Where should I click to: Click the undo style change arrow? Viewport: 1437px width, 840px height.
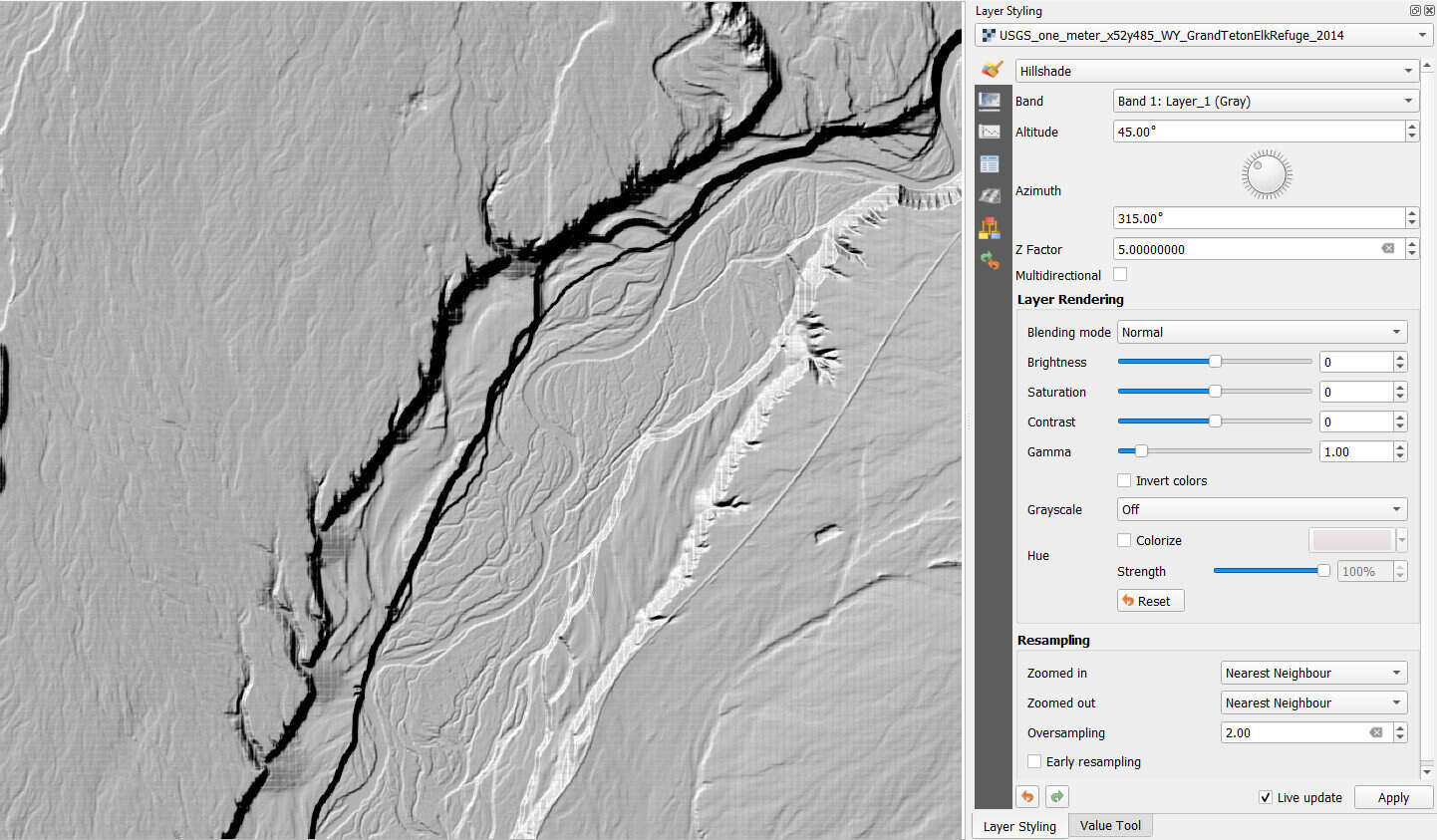(1027, 796)
